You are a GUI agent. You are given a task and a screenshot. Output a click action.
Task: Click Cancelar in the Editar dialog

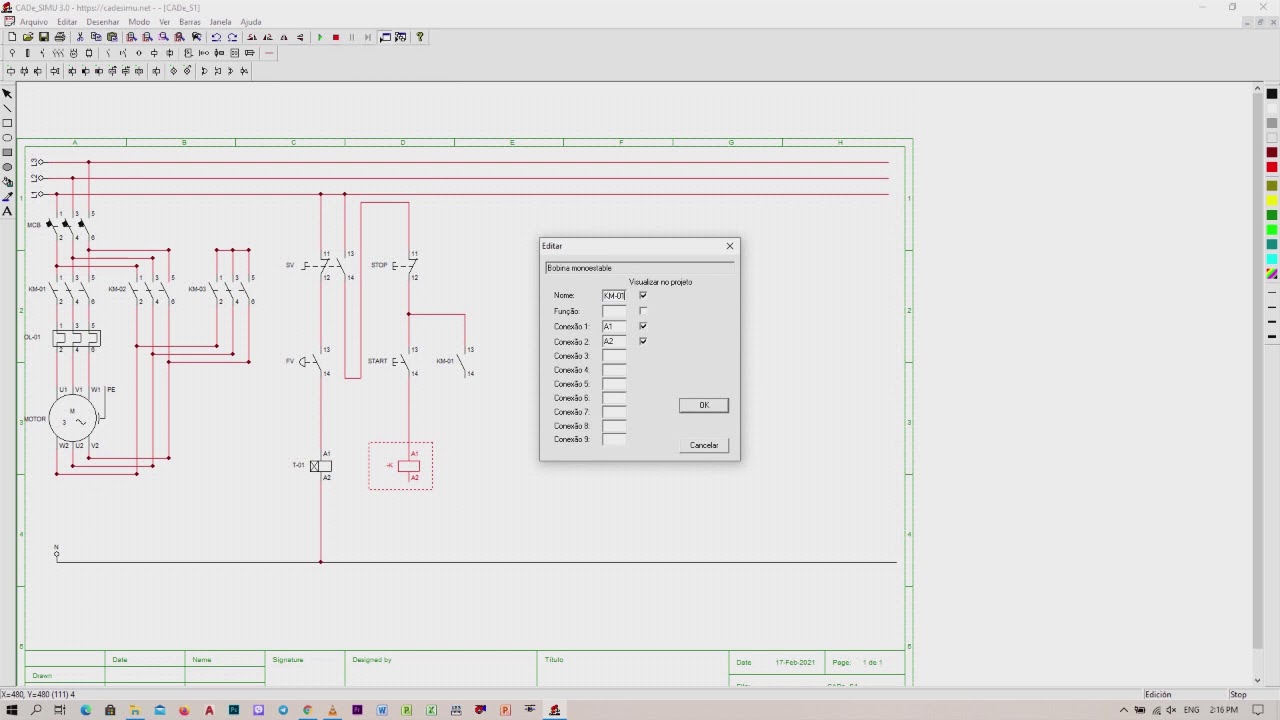pos(704,445)
